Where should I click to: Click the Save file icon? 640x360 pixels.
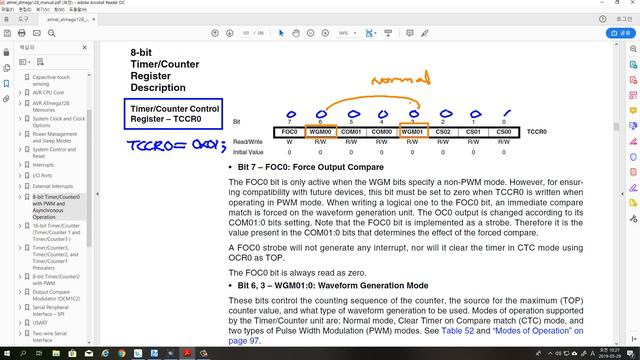coord(7,33)
